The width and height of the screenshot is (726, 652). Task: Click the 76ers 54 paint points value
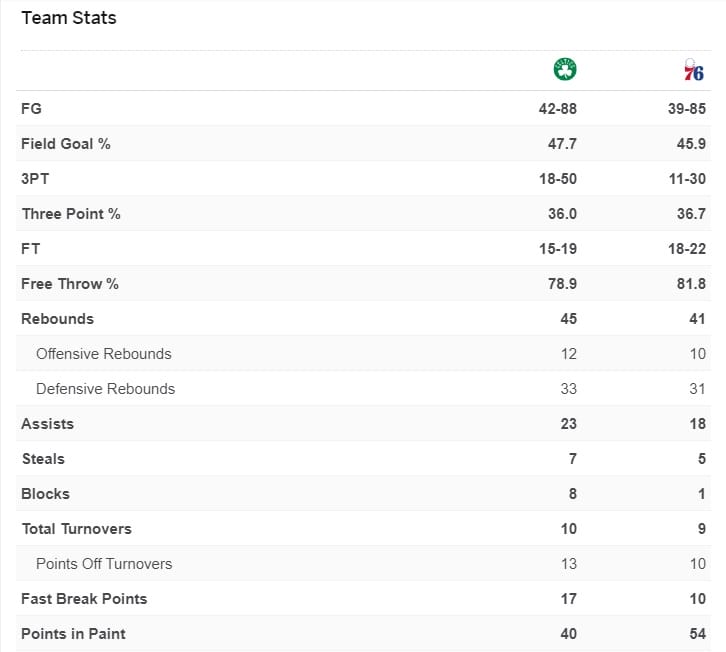click(696, 633)
